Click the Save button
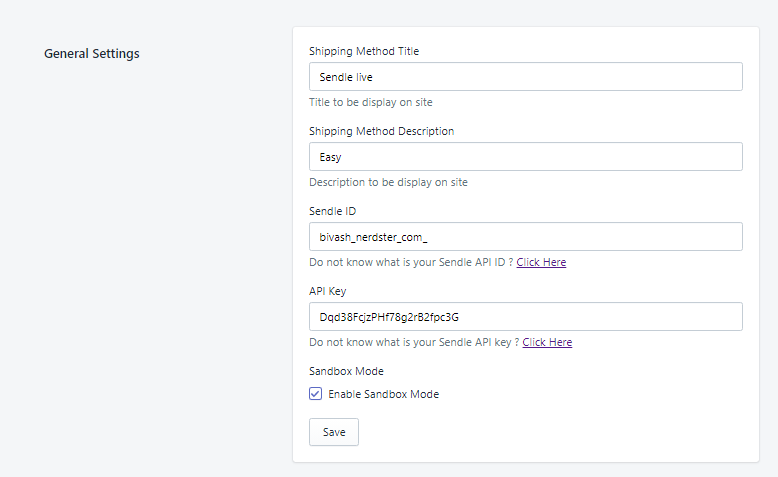This screenshot has width=778, height=477. [333, 432]
